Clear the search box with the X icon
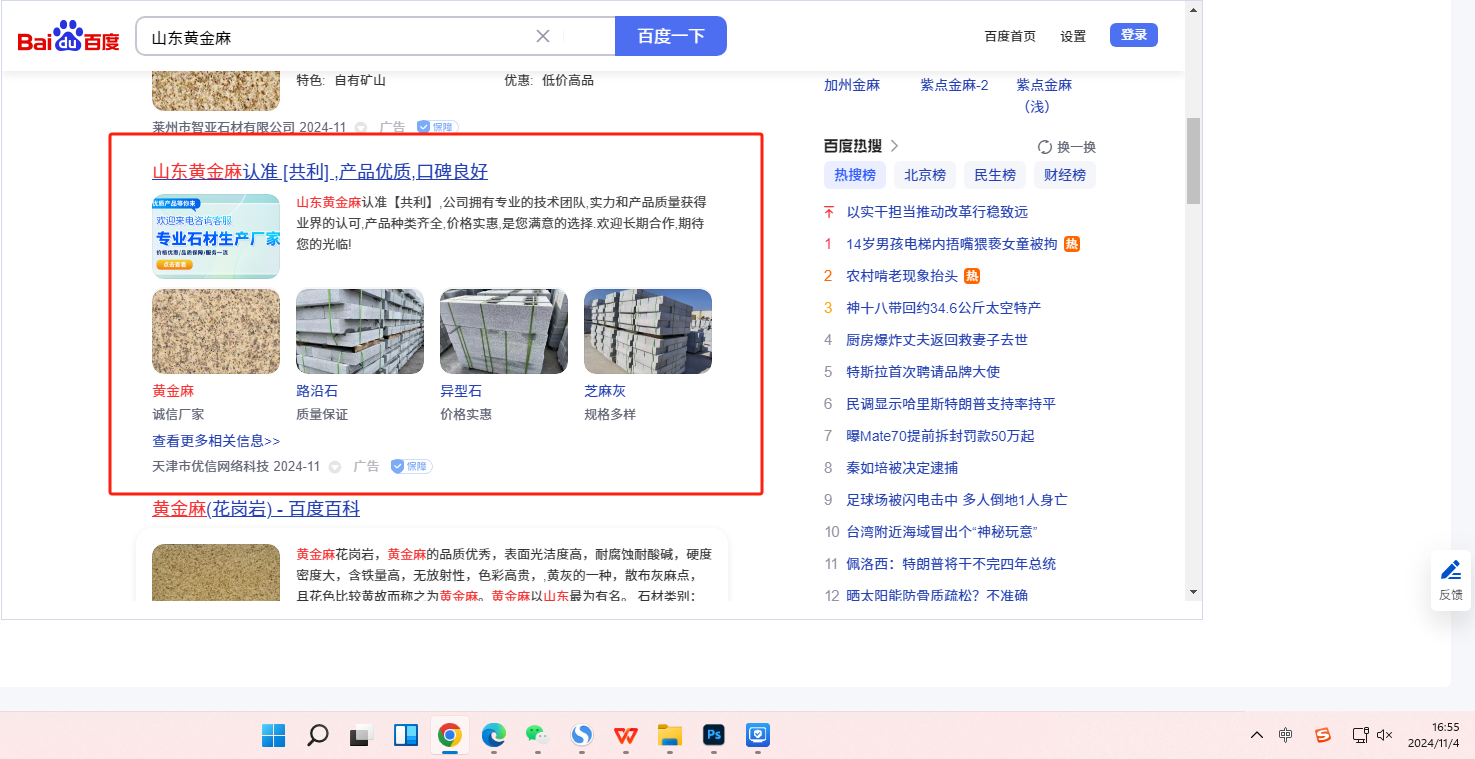The image size is (1475, 759). pyautogui.click(x=543, y=36)
